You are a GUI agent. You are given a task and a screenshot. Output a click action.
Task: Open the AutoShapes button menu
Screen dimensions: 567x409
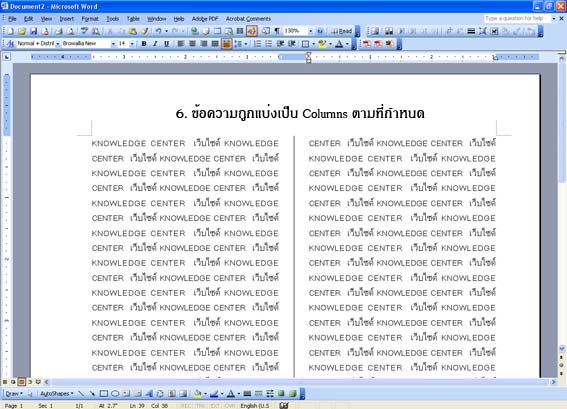(56, 393)
